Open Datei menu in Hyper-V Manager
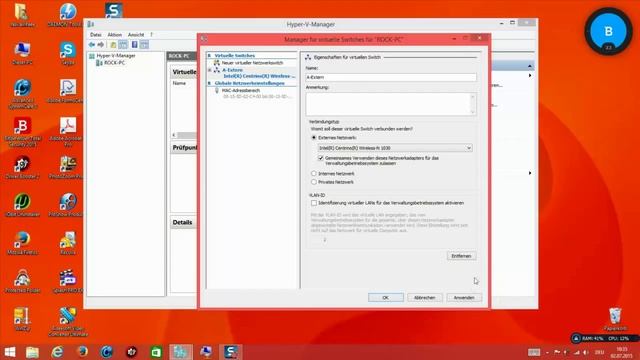 [96, 35]
